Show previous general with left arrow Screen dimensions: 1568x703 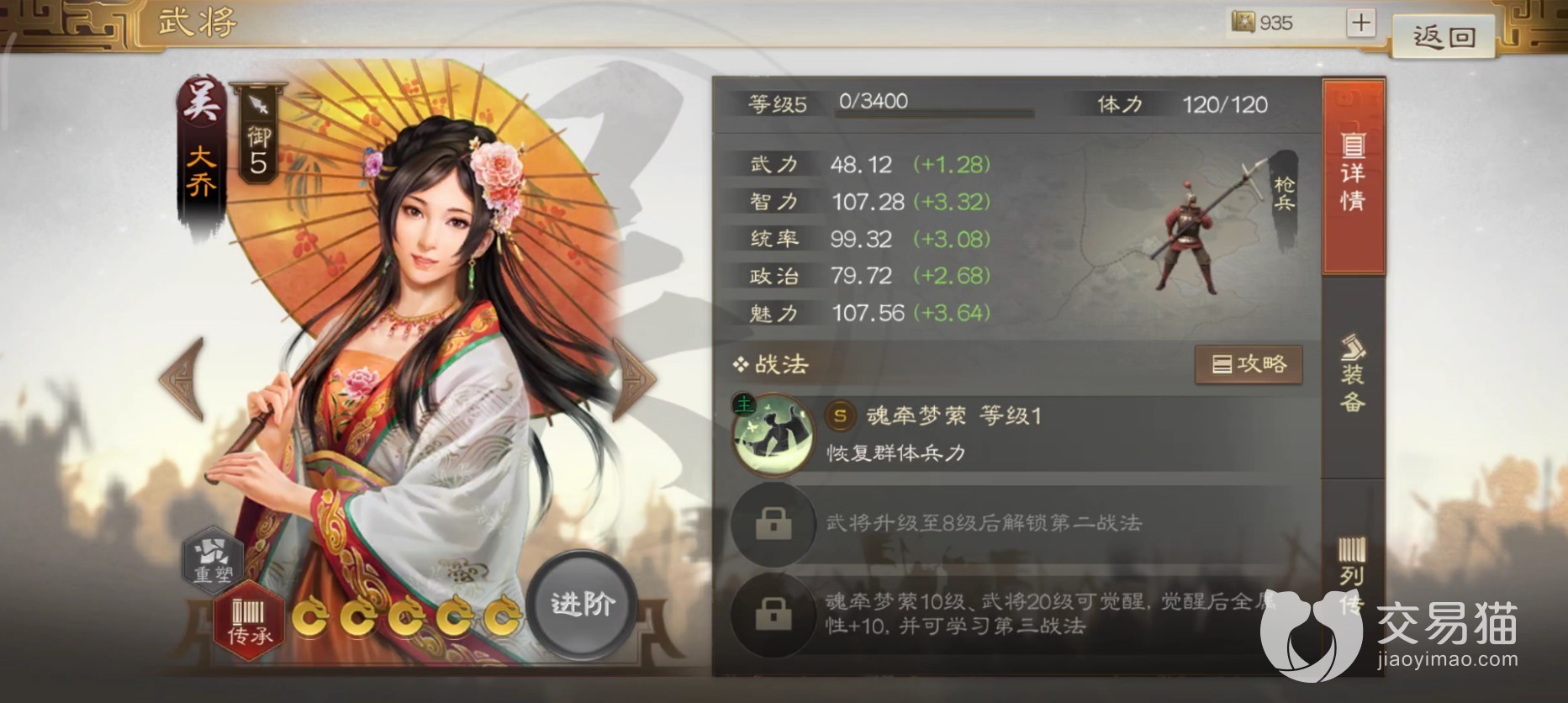(182, 380)
